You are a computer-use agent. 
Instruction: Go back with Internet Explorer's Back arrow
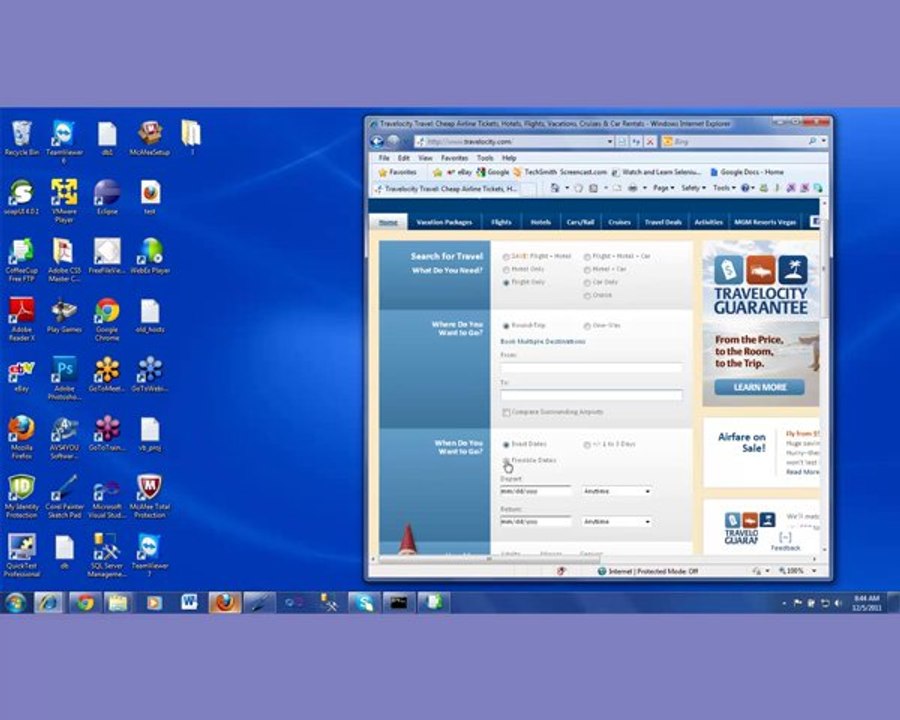377,141
